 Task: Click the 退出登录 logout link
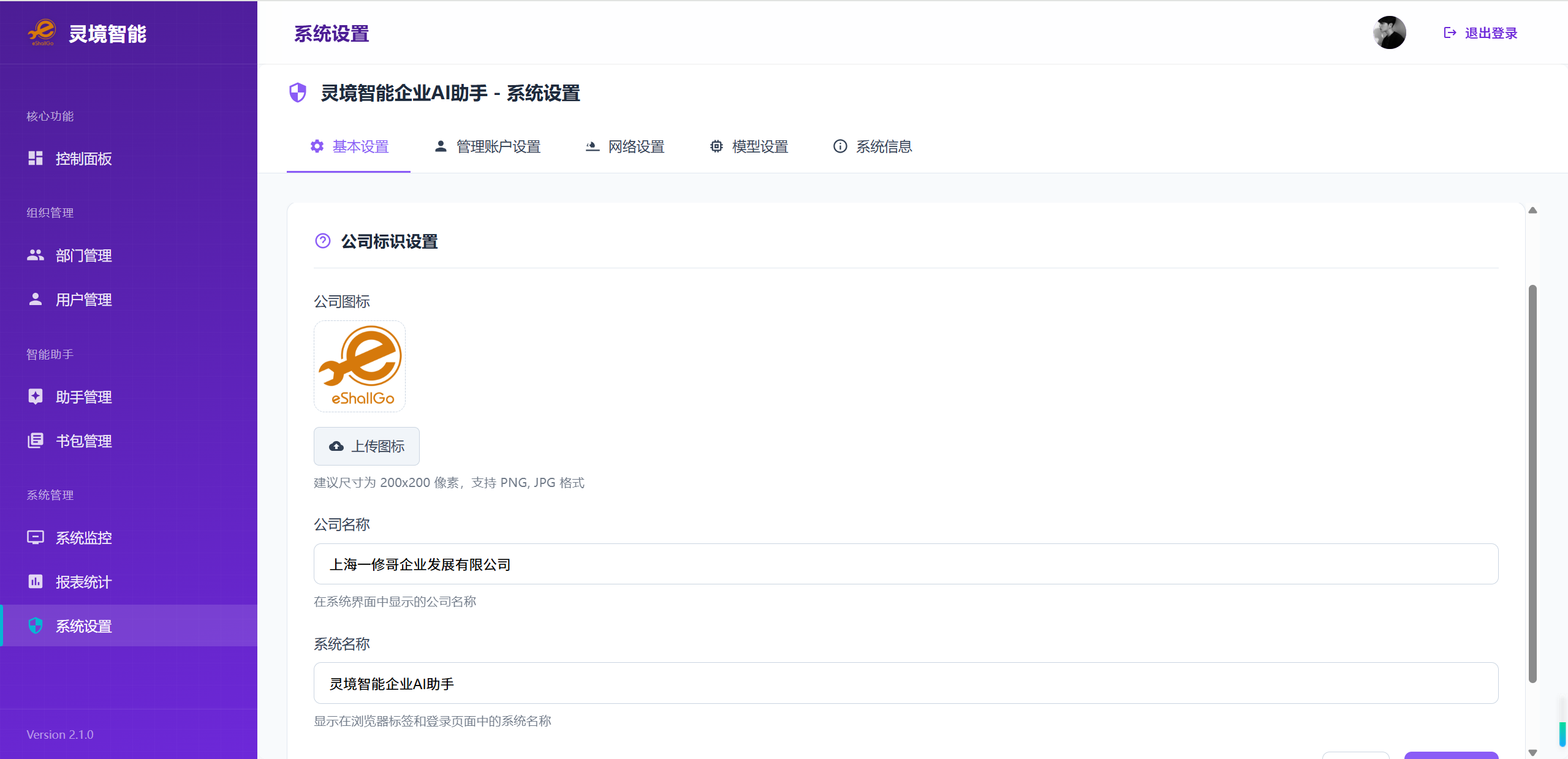(1480, 33)
